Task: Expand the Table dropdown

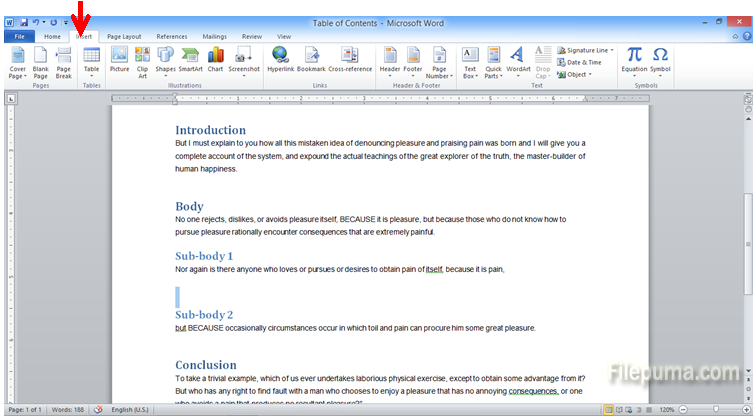Action: click(91, 73)
